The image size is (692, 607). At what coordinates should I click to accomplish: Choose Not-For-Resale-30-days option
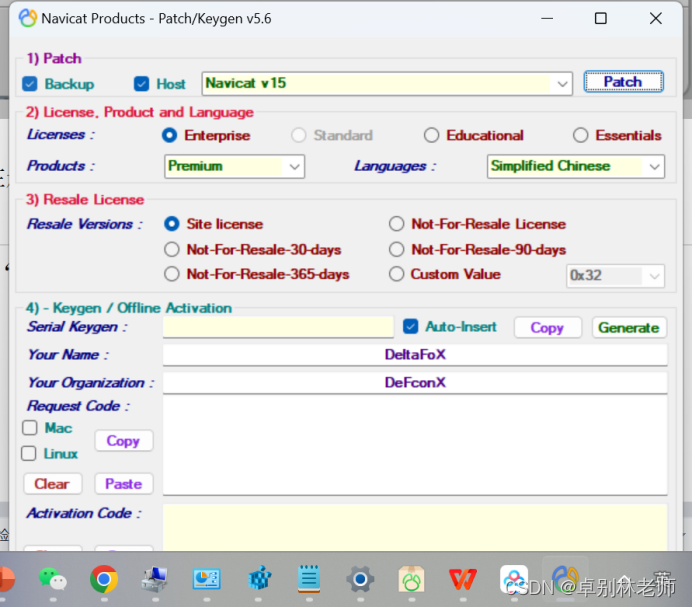[x=172, y=250]
